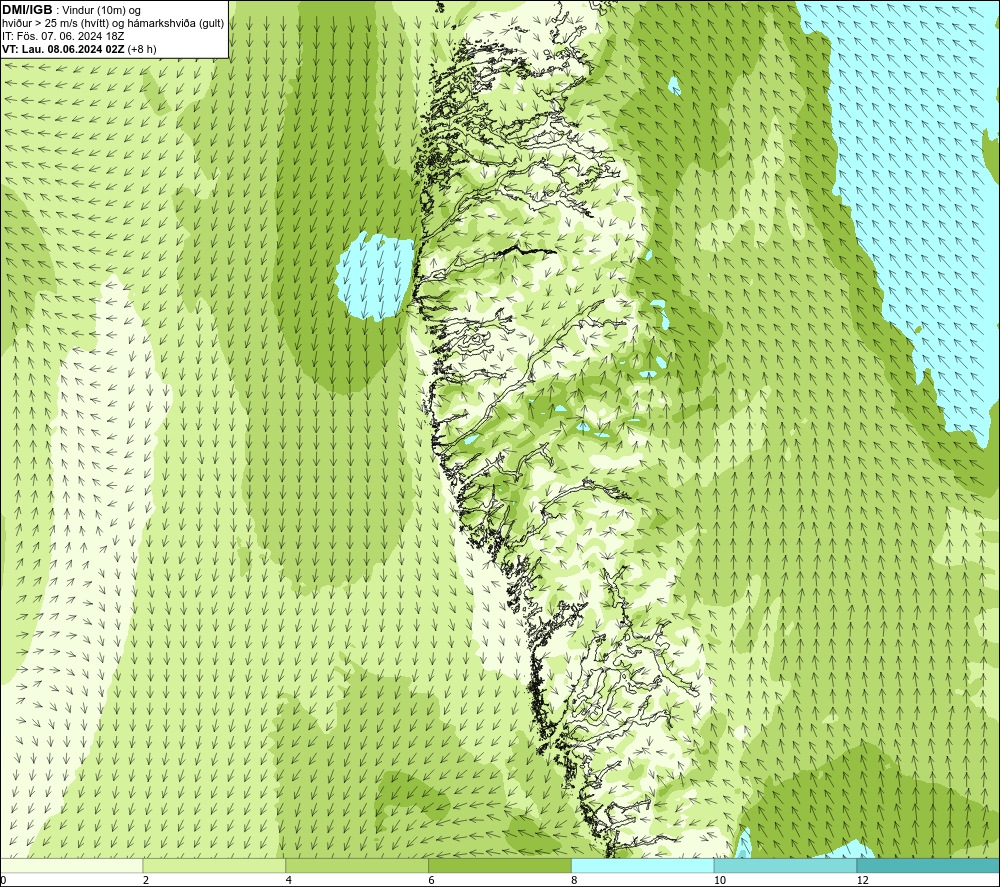Viewport: 1000px width, 887px height.
Task: Select the 4–6 m/s green legend swatch
Action: tap(357, 865)
